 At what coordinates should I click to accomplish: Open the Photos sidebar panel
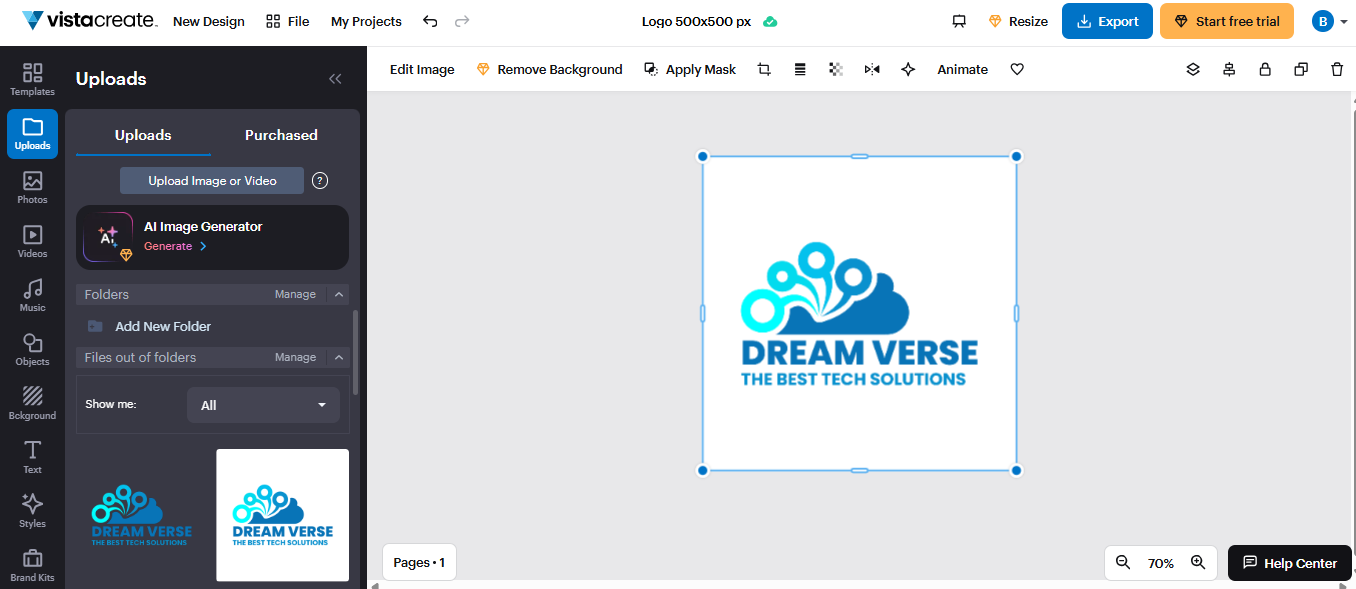coord(32,188)
